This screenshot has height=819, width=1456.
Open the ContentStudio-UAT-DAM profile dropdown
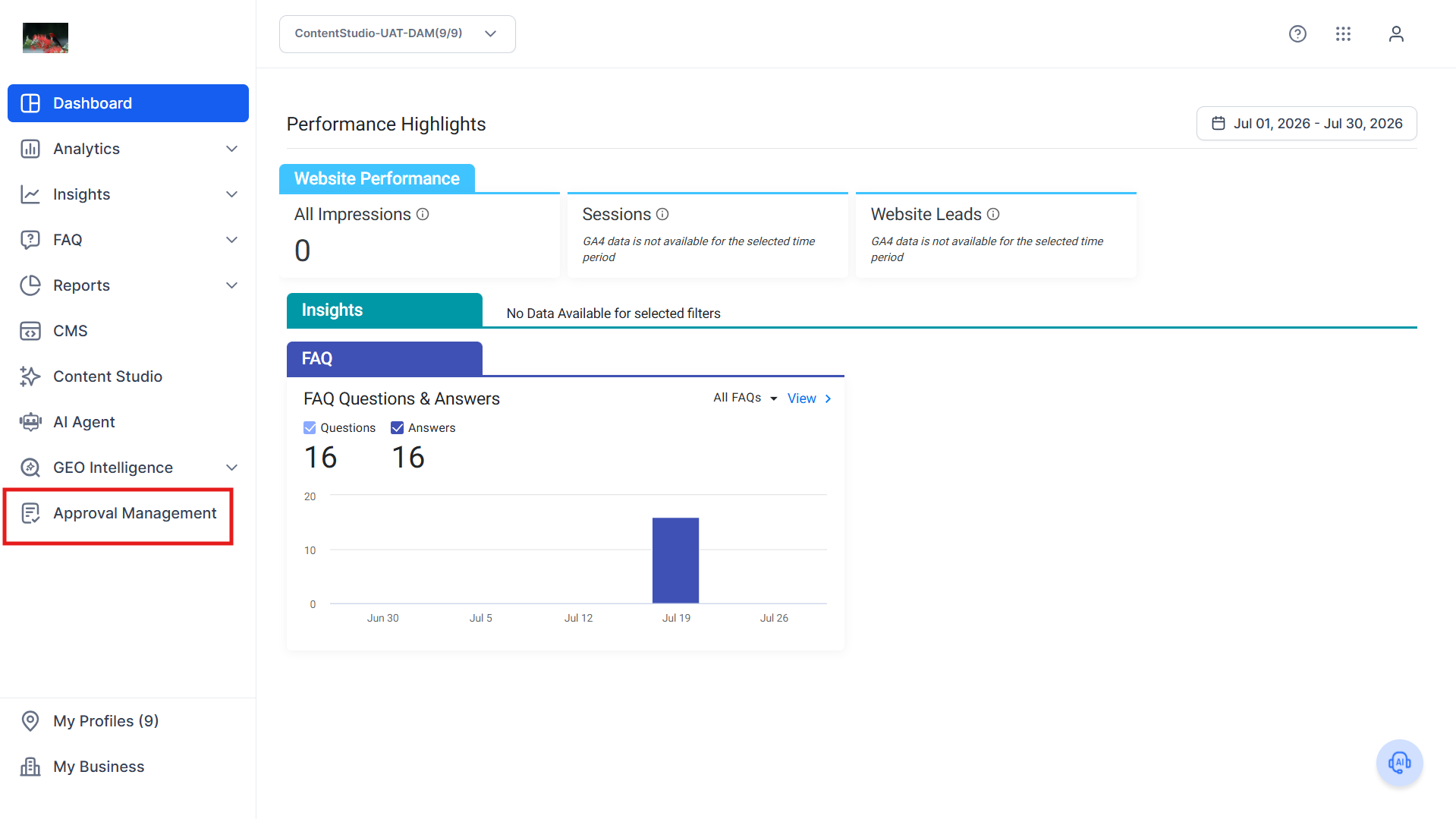pyautogui.click(x=397, y=34)
